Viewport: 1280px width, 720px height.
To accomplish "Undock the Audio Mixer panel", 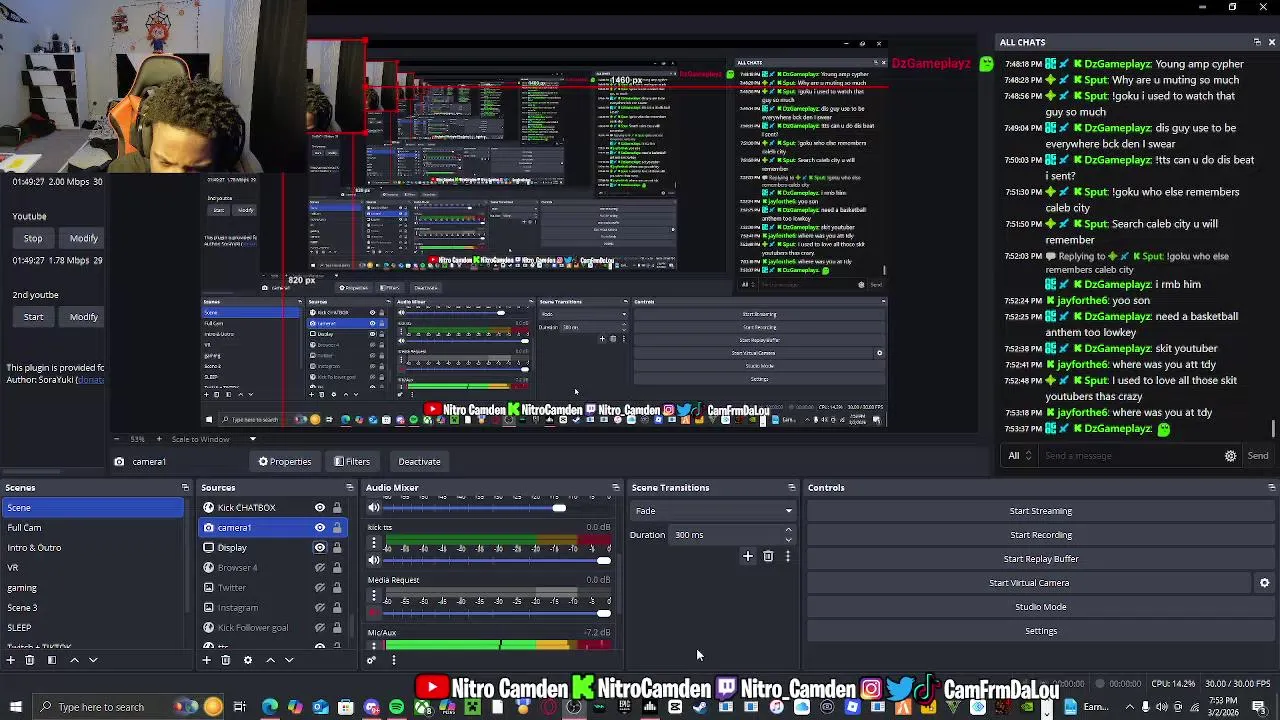I will tap(615, 488).
